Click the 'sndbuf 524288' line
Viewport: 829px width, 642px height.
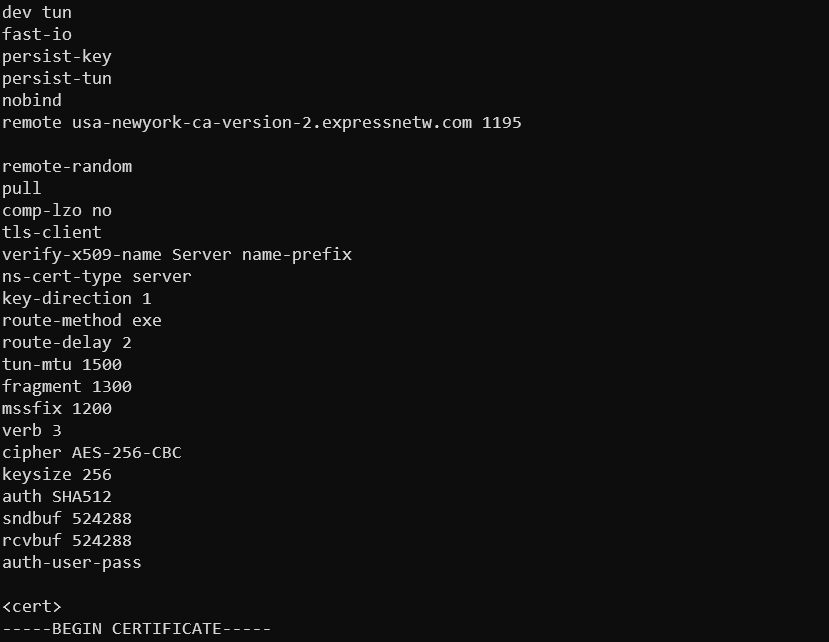click(x=67, y=519)
